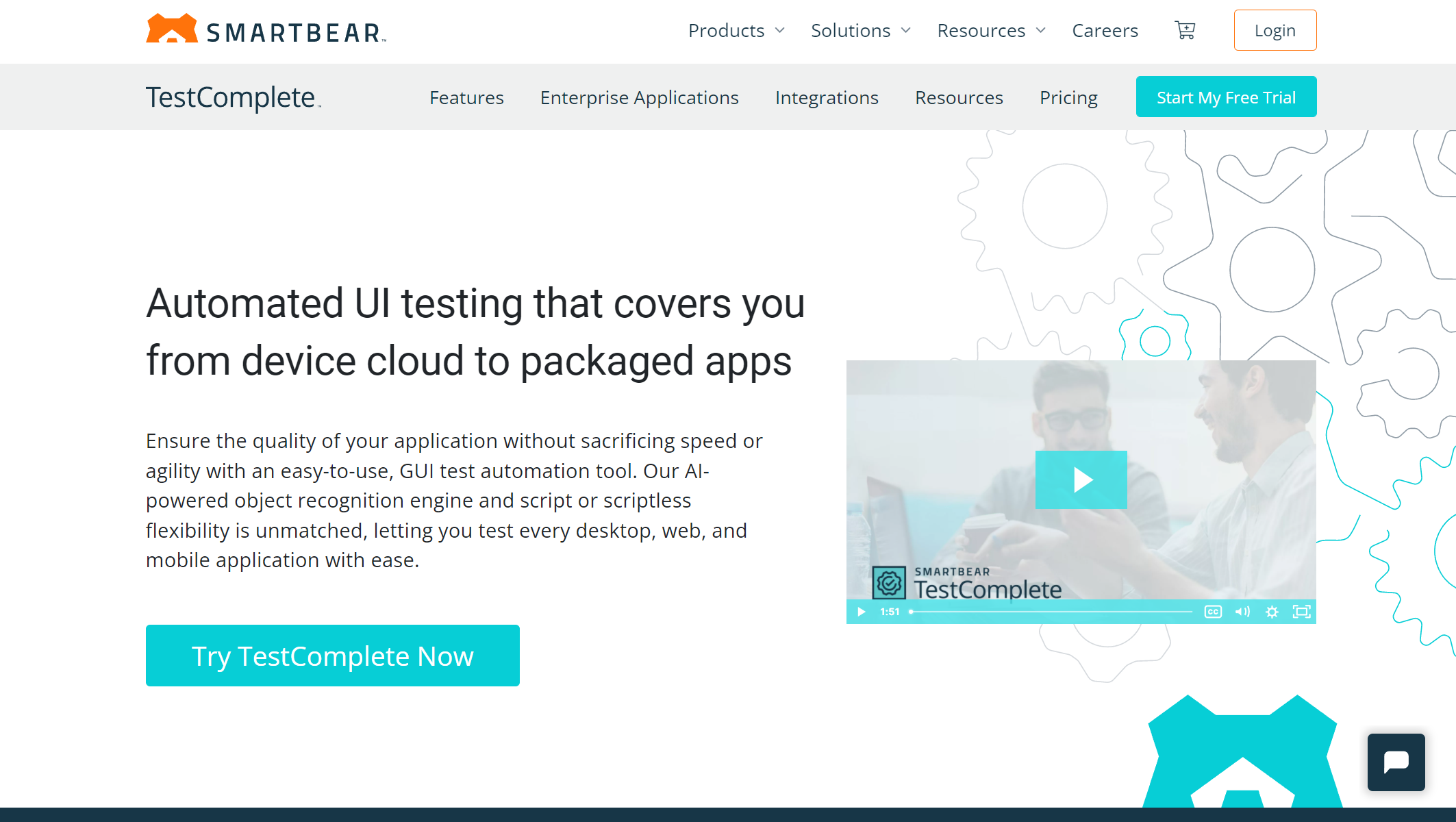Open the shopping cart icon
This screenshot has height=822, width=1456.
pyautogui.click(x=1185, y=30)
